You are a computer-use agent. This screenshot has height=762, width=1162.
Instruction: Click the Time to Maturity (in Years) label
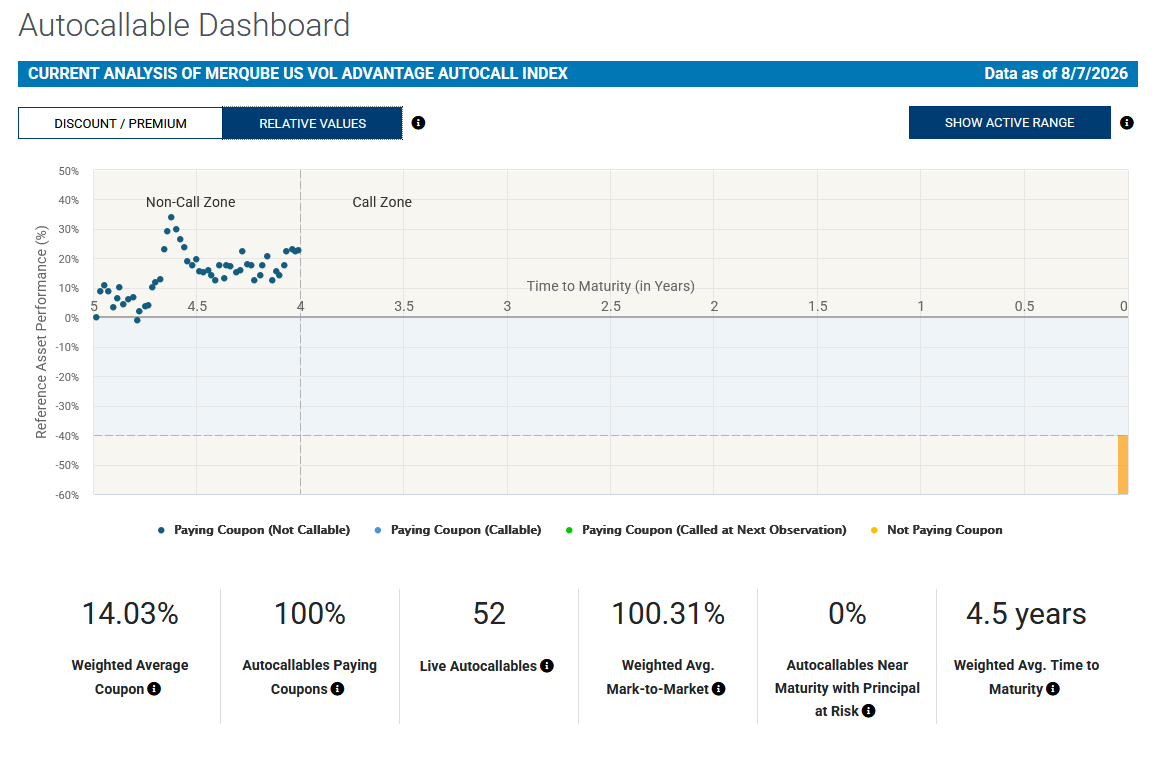coord(611,286)
